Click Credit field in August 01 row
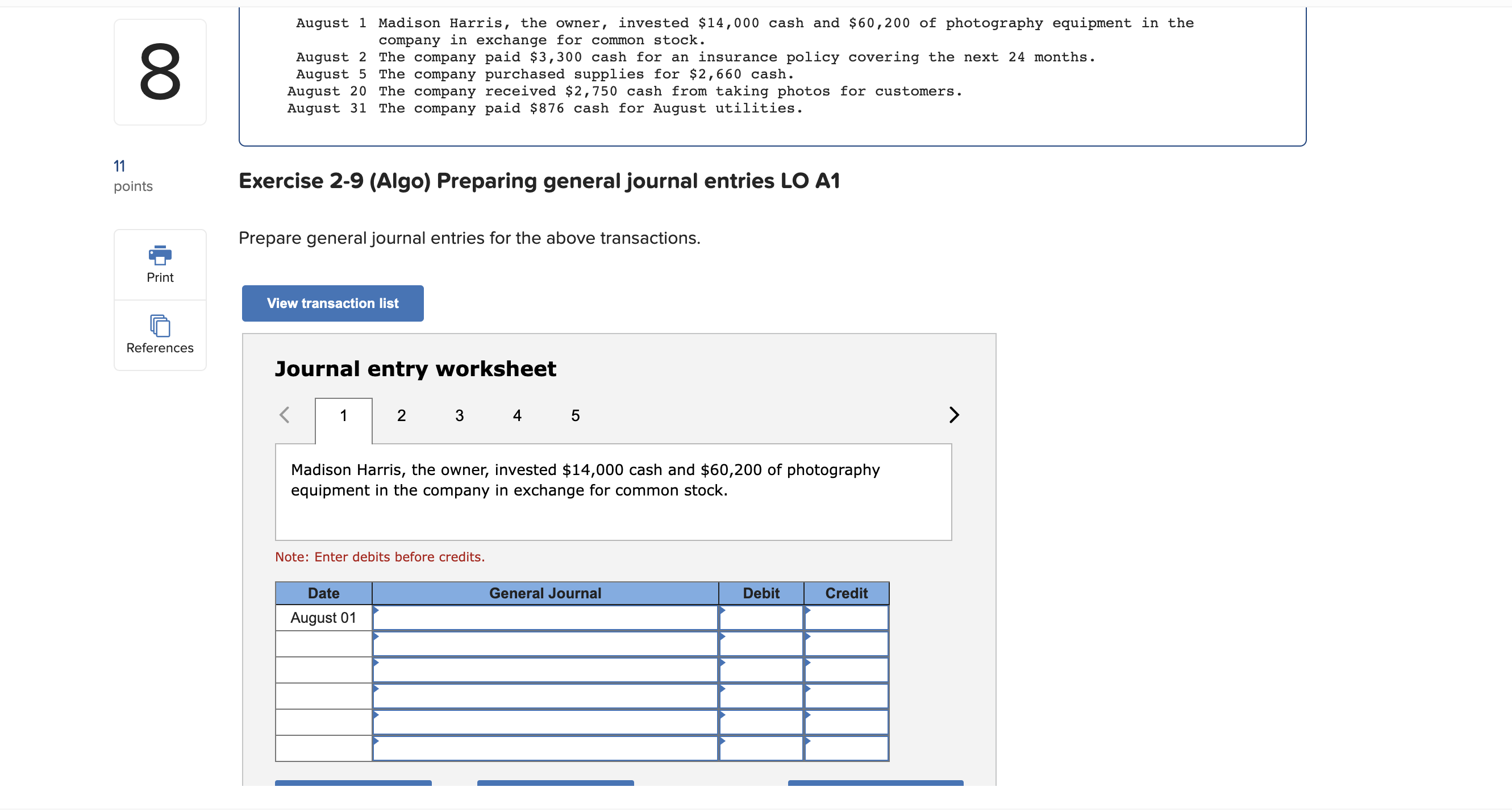1512x812 pixels. [846, 618]
